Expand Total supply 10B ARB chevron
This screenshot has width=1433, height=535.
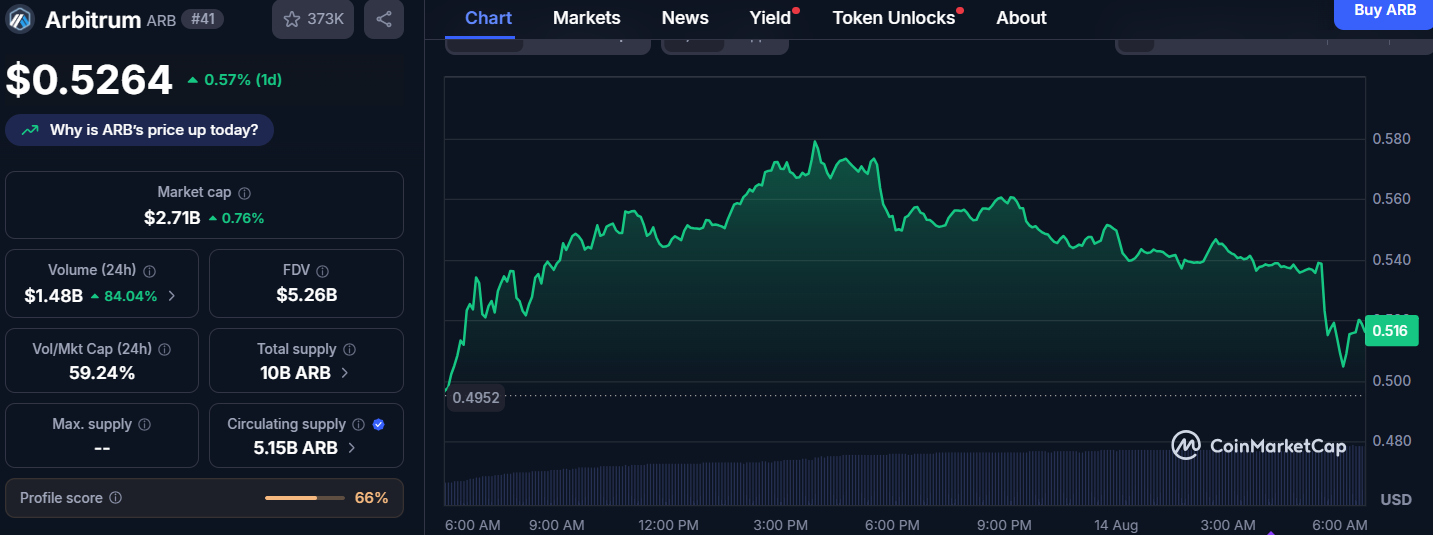[x=345, y=373]
